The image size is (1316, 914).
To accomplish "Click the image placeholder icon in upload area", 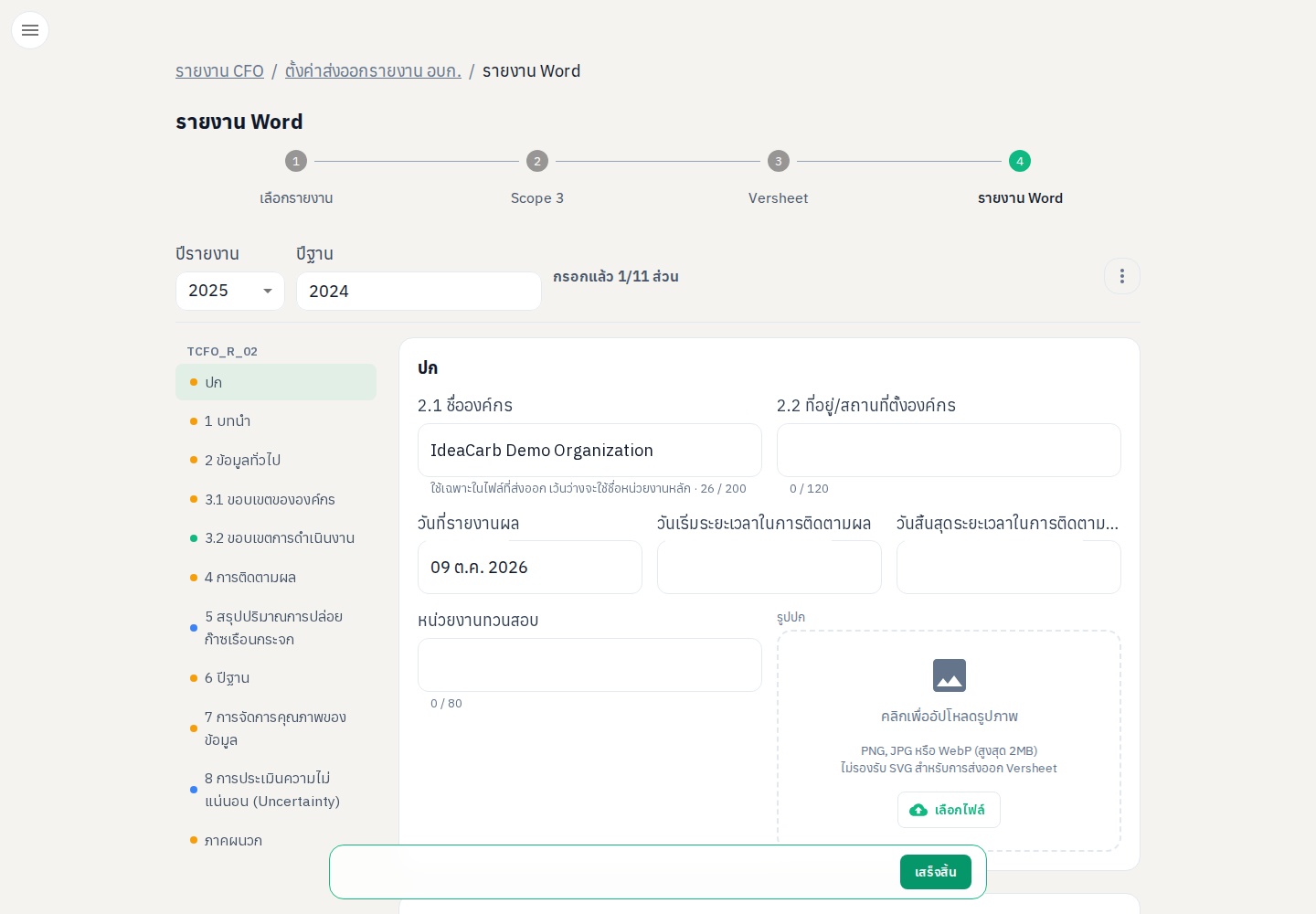I will (x=950, y=675).
